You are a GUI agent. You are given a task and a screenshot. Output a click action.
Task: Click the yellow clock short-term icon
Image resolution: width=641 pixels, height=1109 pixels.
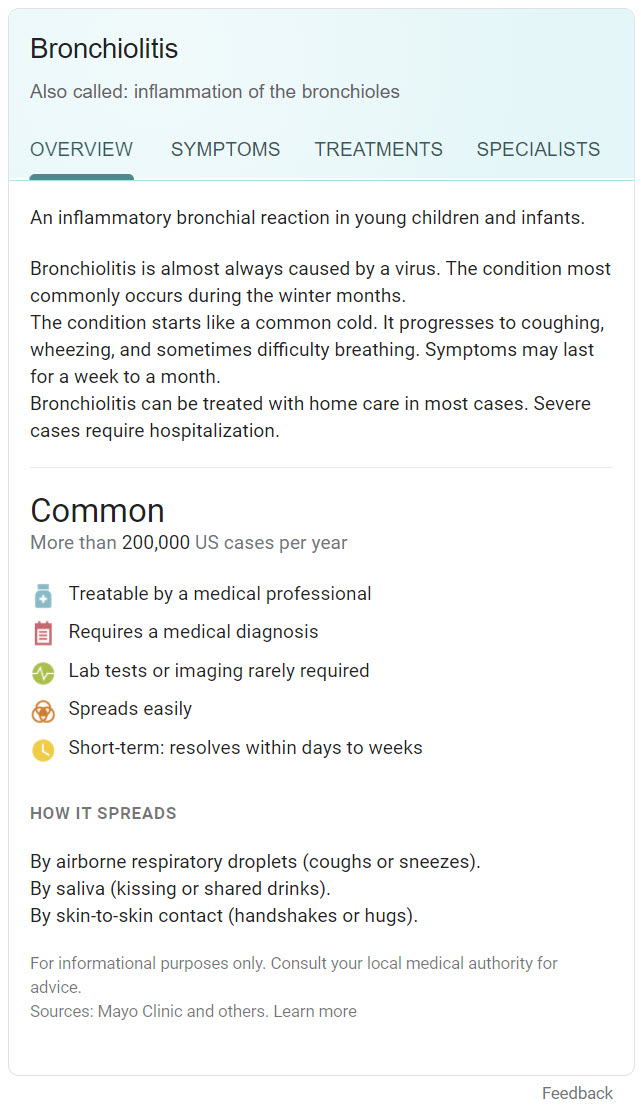click(43, 749)
